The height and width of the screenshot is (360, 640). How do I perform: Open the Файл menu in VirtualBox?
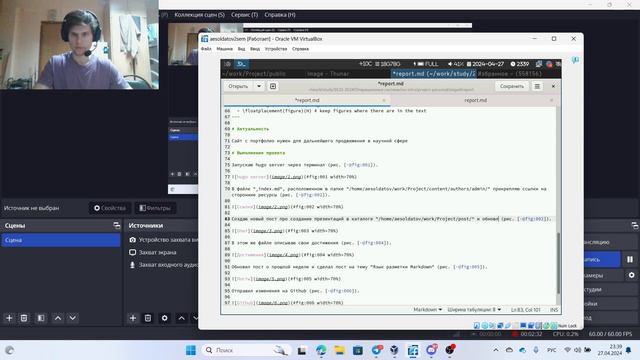click(206, 49)
